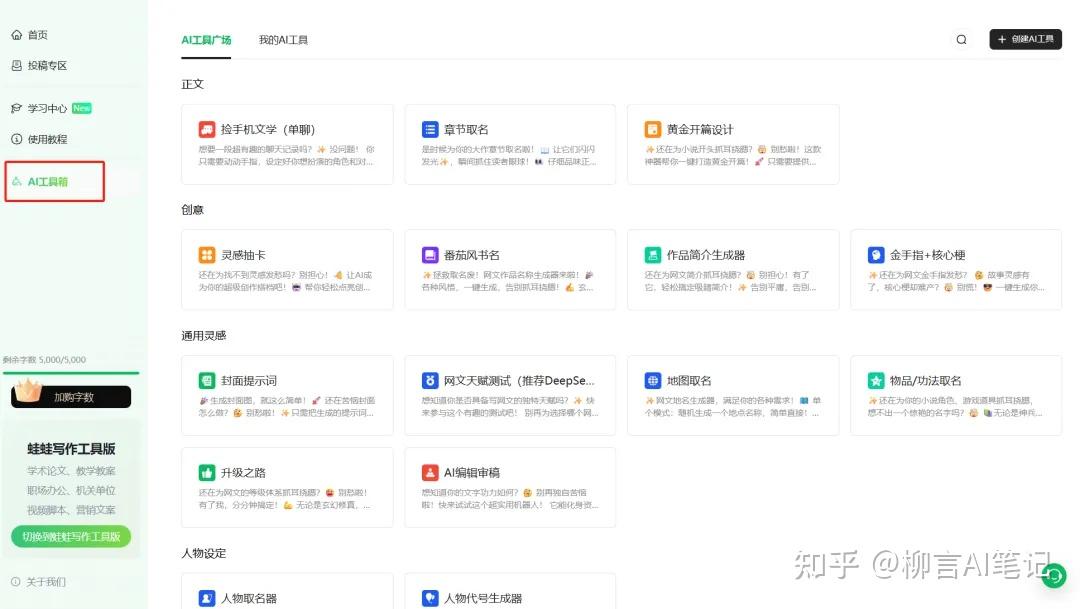1080x609 pixels.
Task: Click 切换到蛙蛙写作工具版 green button
Action: pyautogui.click(x=71, y=537)
